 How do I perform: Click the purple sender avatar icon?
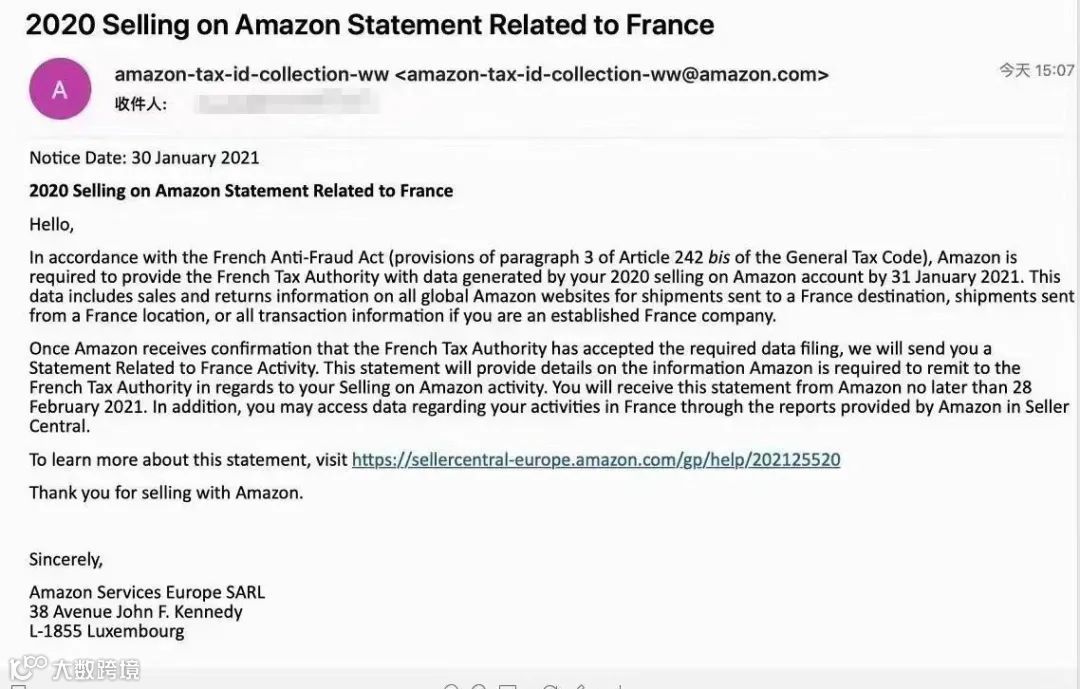[60, 89]
